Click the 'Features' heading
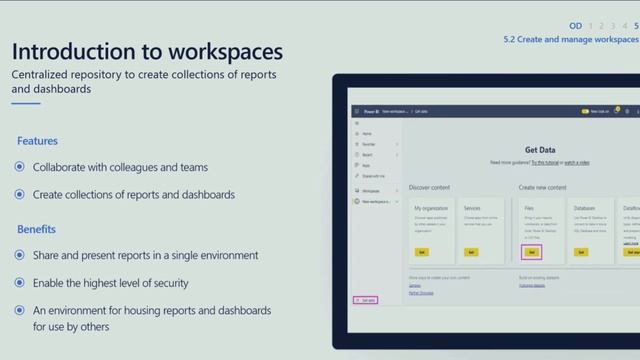 click(37, 141)
